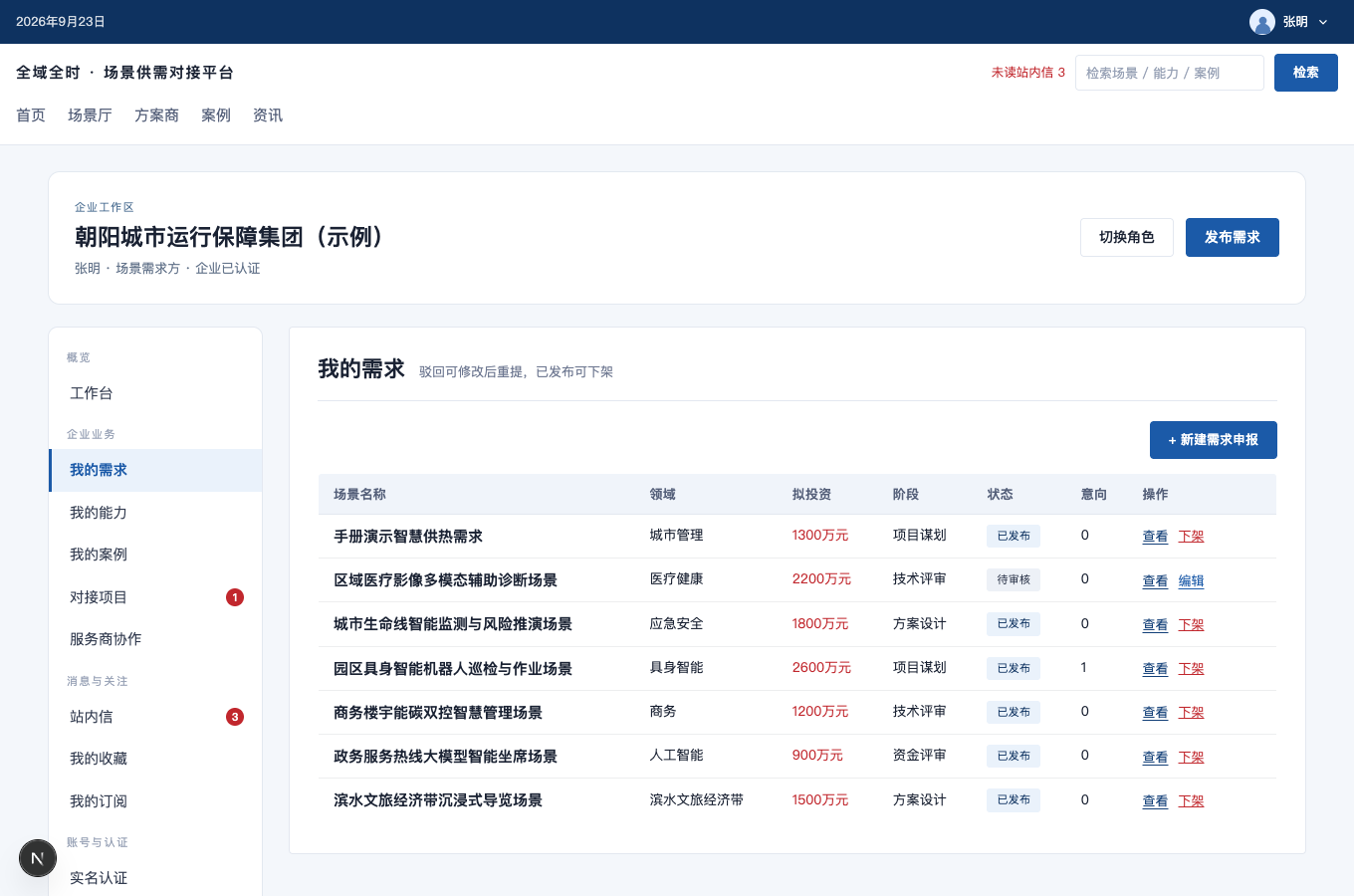
Task: Open the Next.js dev tools badge
Action: click(x=38, y=858)
